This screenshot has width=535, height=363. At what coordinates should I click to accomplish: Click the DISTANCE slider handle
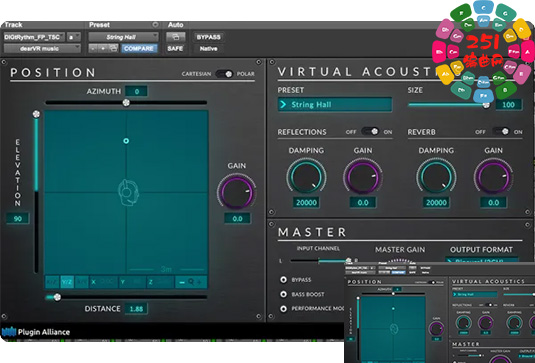[x=57, y=297]
